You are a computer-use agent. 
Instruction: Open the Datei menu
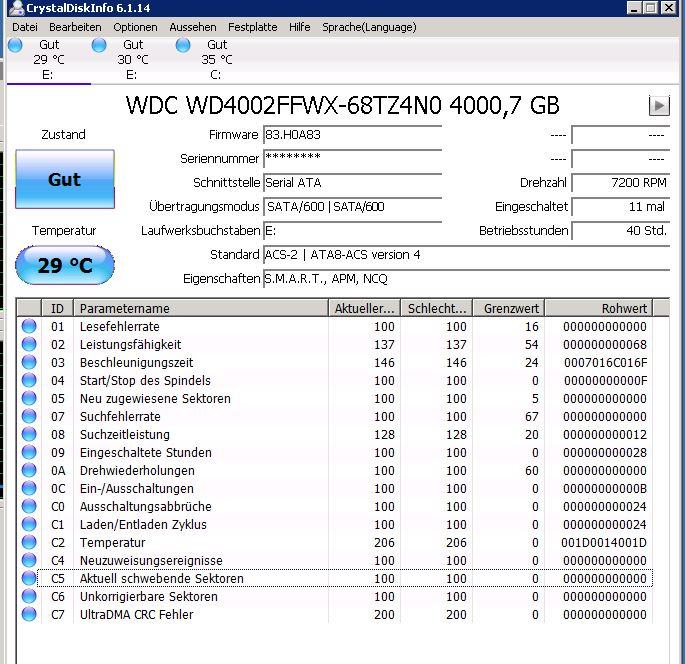point(25,27)
